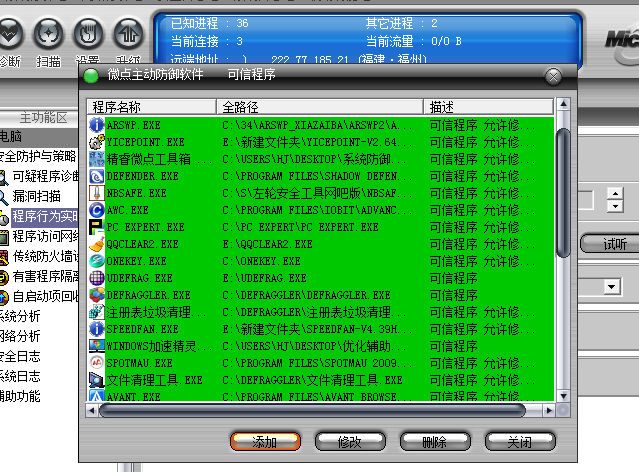Expand the 网络分析 section

pos(20,336)
